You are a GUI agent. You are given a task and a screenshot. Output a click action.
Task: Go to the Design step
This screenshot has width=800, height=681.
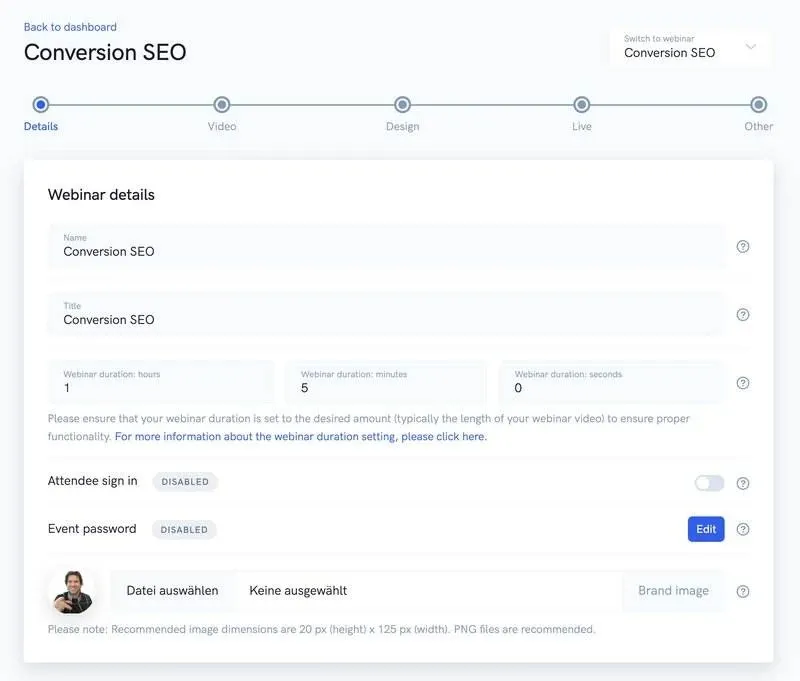[x=402, y=105]
